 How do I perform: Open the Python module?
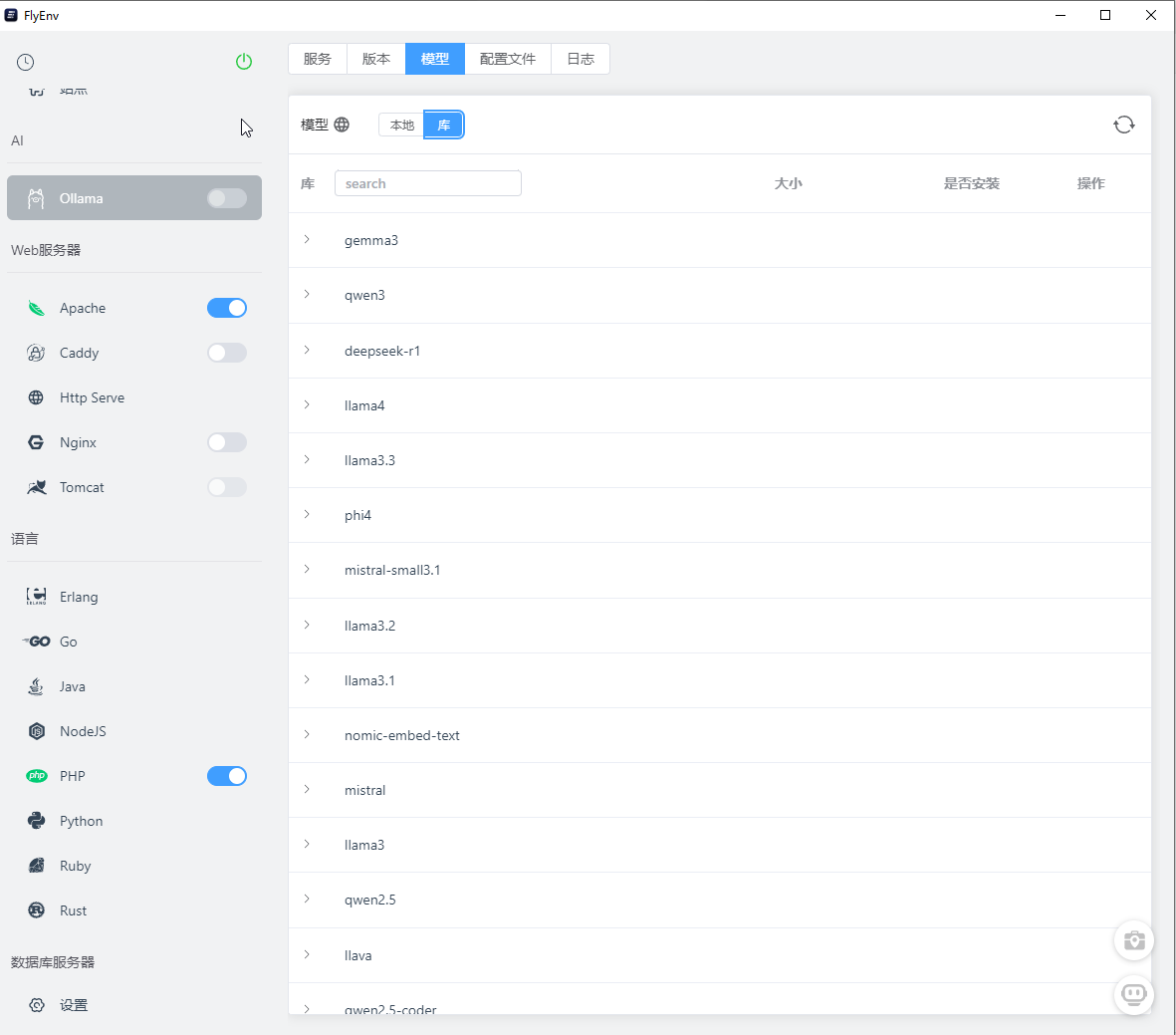click(x=134, y=821)
